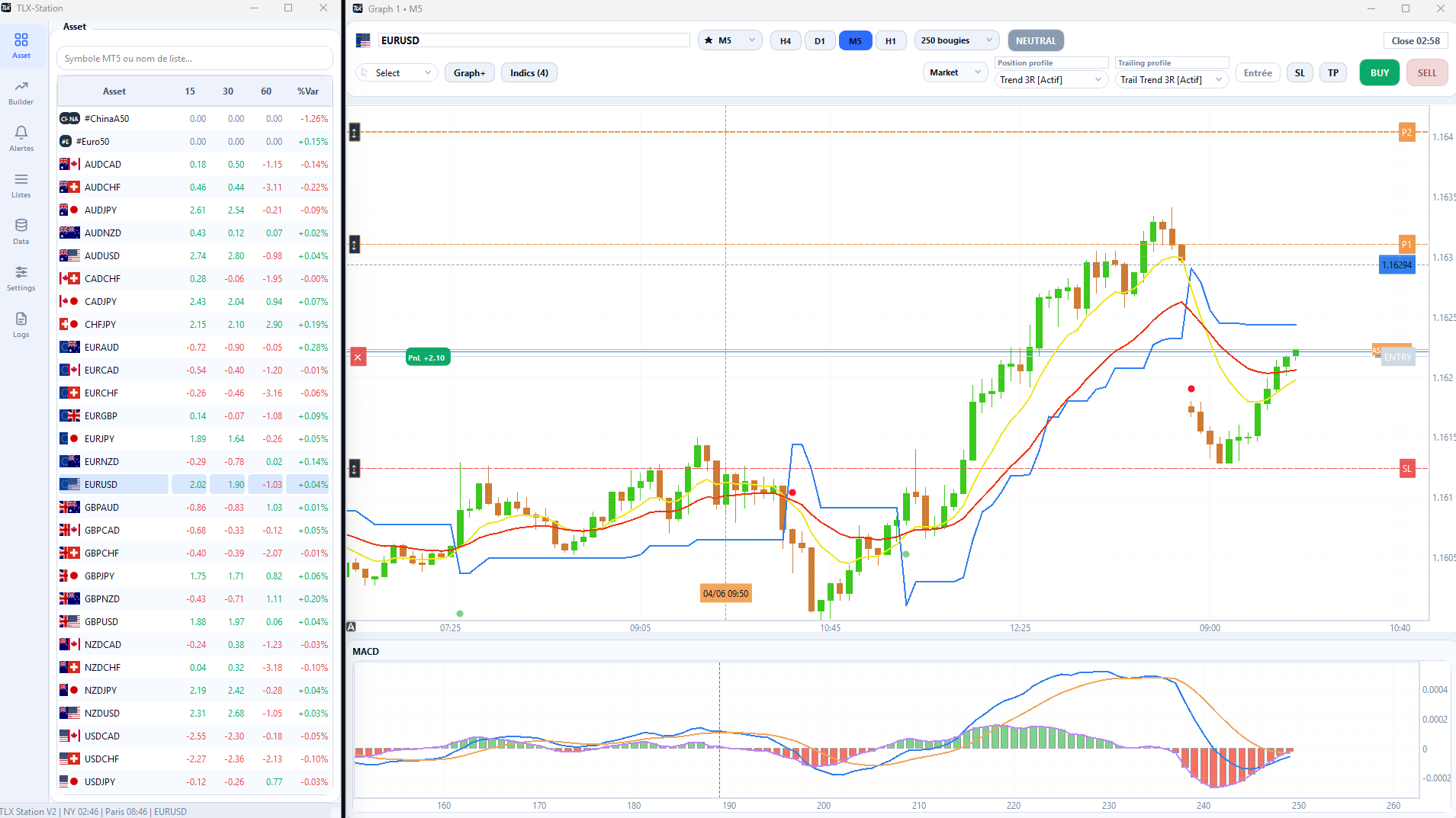This screenshot has width=1456, height=818.
Task: Sort by the 60 column header
Action: coord(266,91)
